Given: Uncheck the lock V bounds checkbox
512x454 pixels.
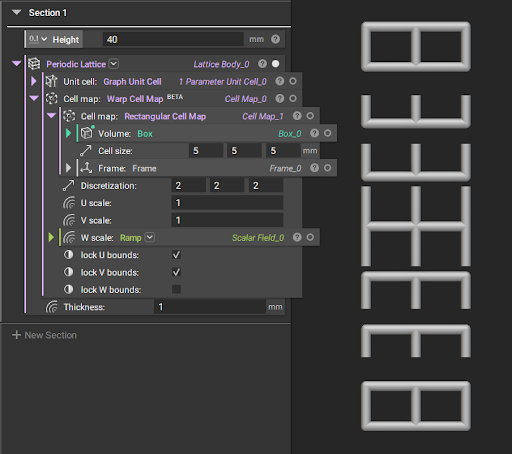Looking at the screenshot, I should pos(176,272).
